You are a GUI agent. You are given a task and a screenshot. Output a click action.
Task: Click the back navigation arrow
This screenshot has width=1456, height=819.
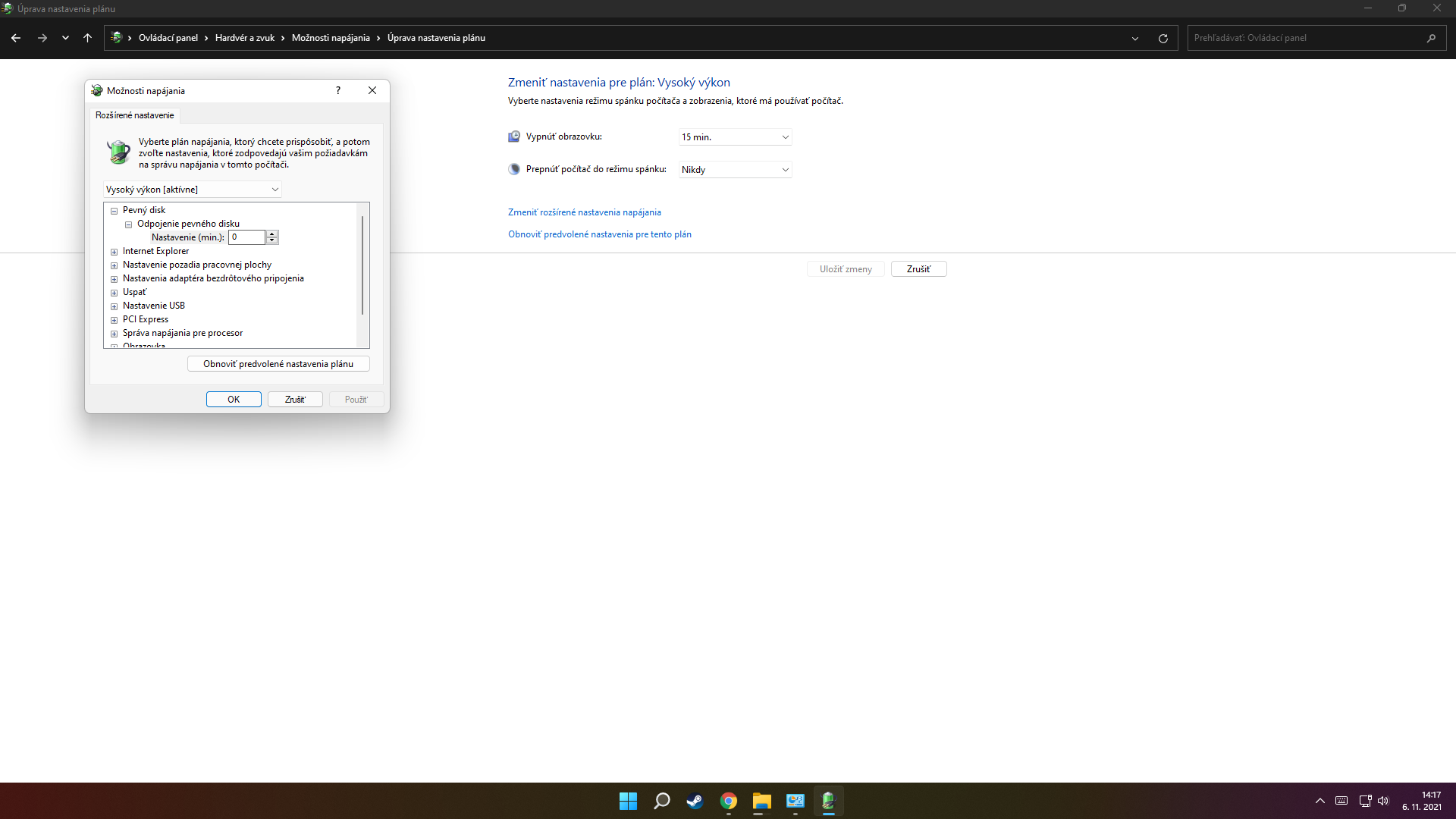(x=16, y=38)
